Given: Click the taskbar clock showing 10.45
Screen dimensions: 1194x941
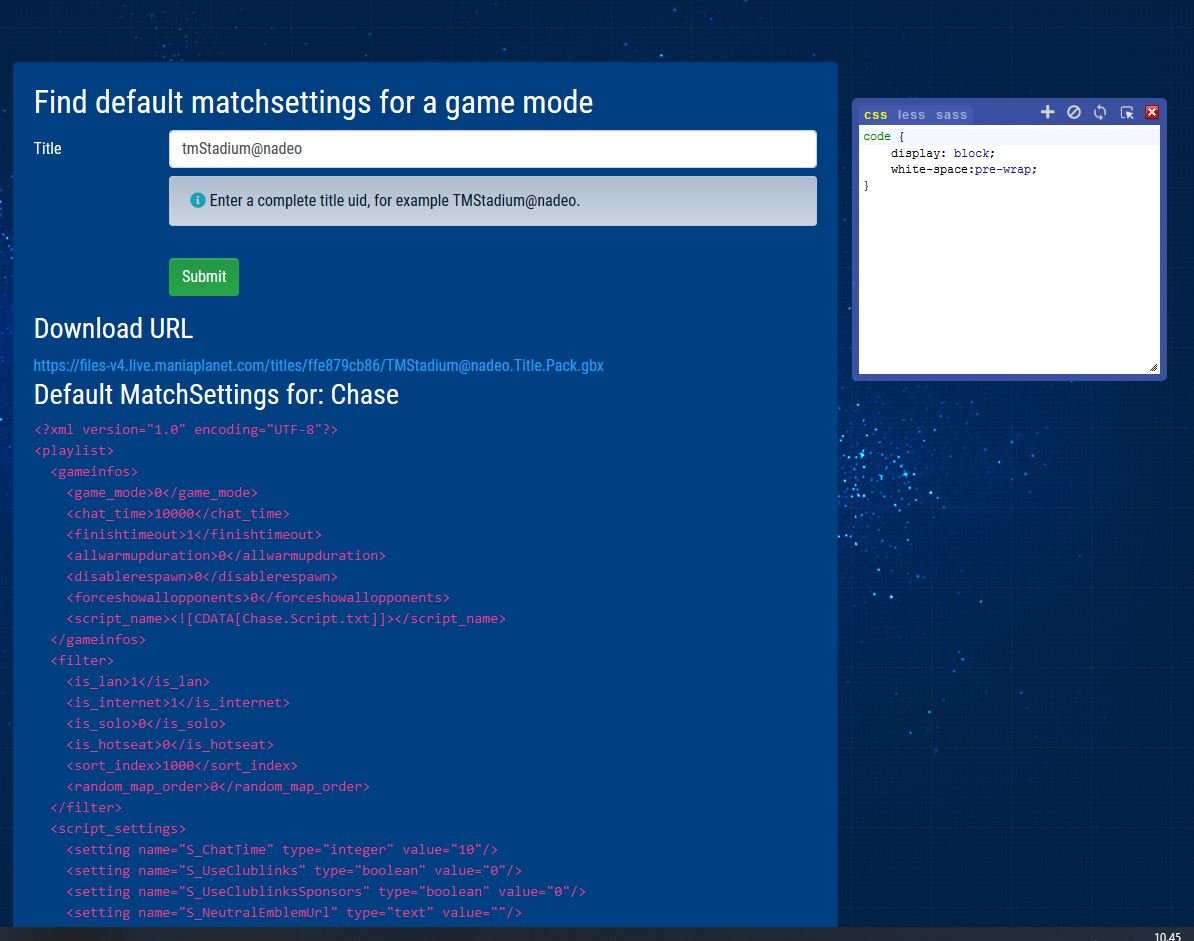Looking at the screenshot, I should click(1167, 936).
